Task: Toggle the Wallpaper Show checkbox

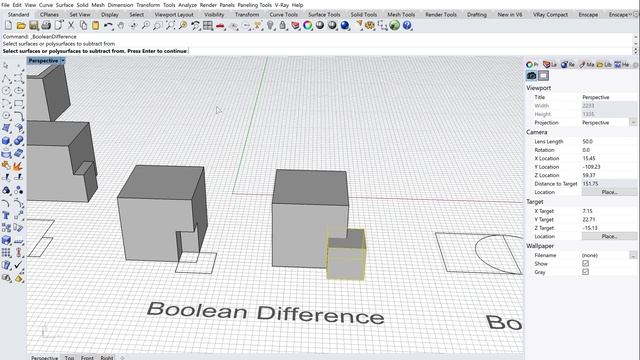Action: click(x=585, y=264)
